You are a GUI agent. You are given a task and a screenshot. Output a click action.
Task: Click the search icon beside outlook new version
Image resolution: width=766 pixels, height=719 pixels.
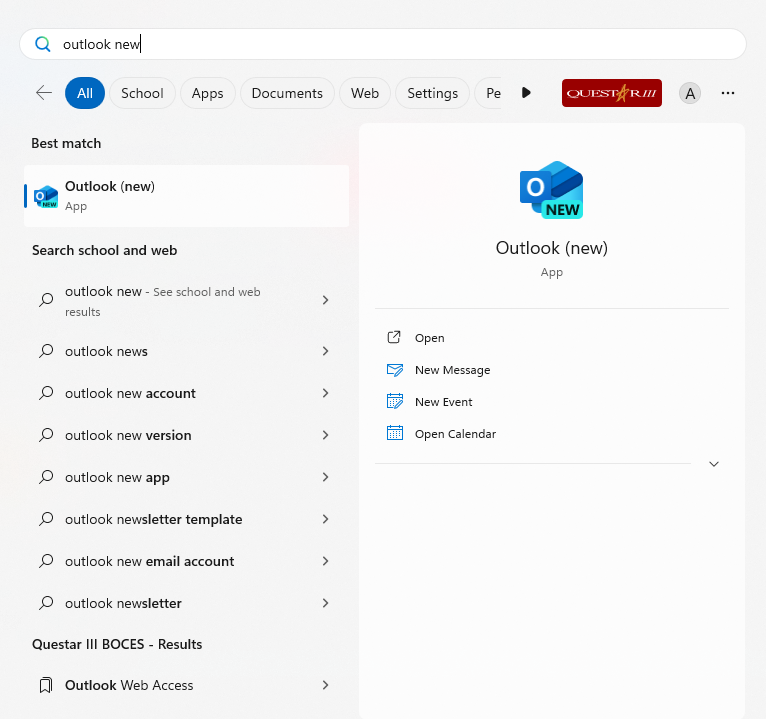pos(46,435)
